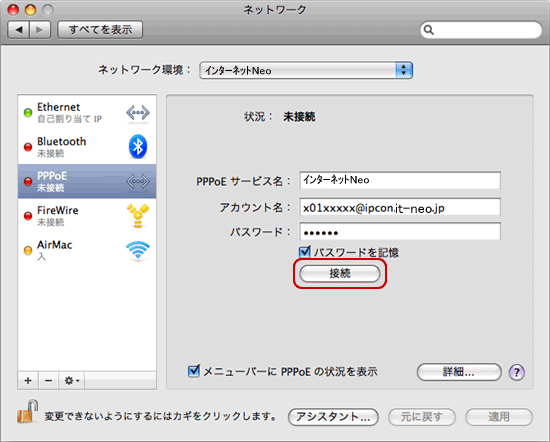This screenshot has width=550, height=442.
Task: Select the Bluetooth service row
Action: point(87,147)
